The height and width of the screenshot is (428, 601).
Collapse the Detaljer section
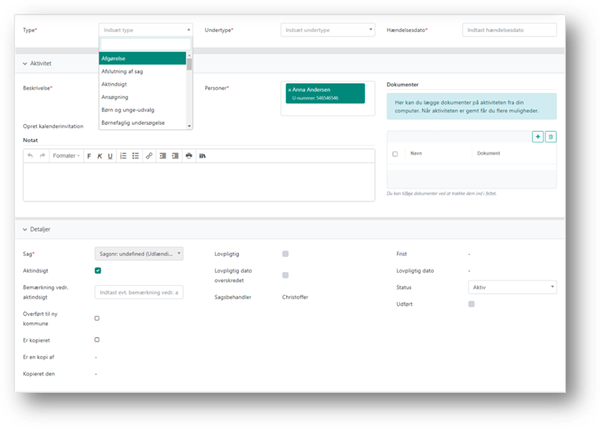coord(25,230)
